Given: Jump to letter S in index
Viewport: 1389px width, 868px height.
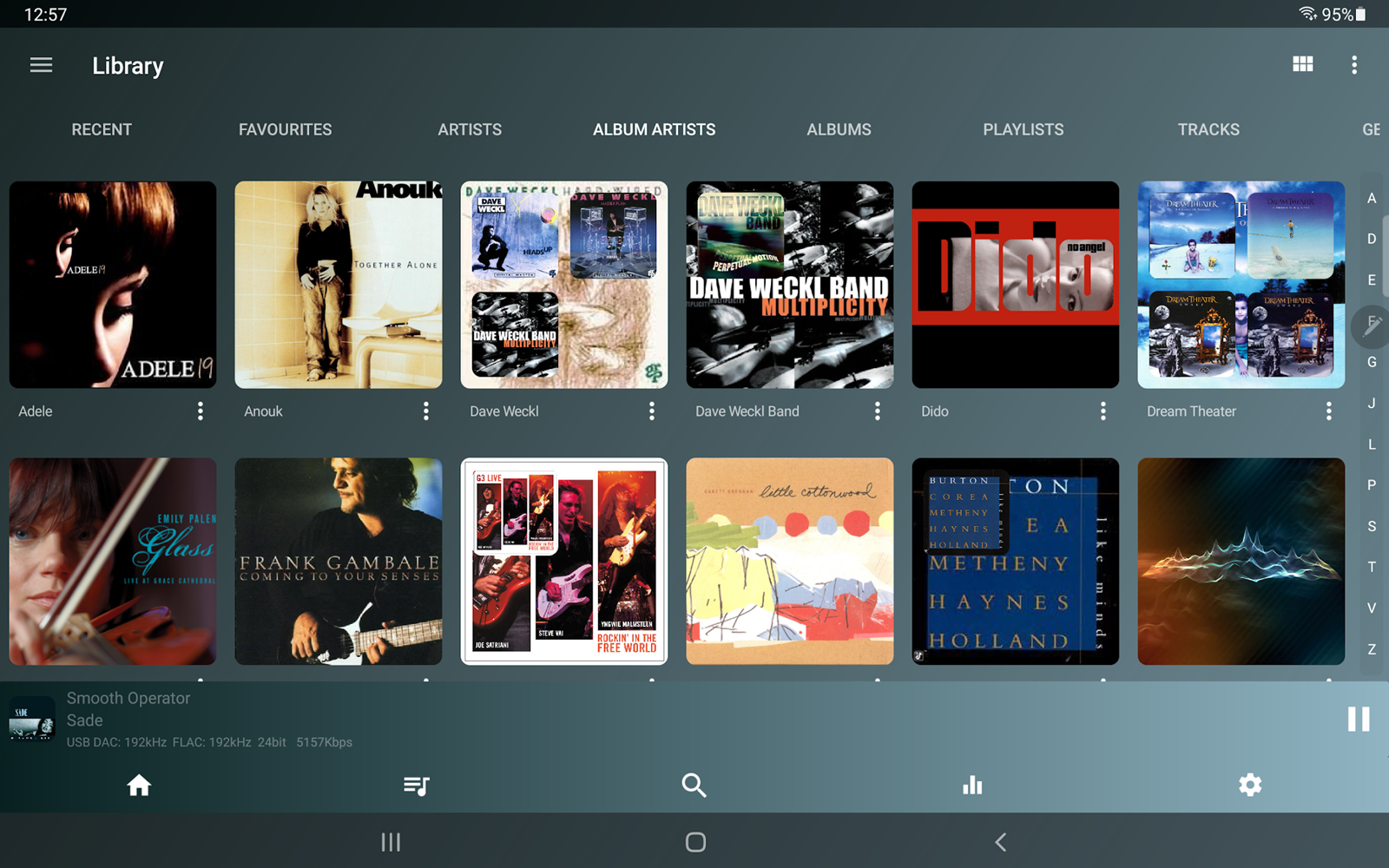Looking at the screenshot, I should tap(1372, 526).
